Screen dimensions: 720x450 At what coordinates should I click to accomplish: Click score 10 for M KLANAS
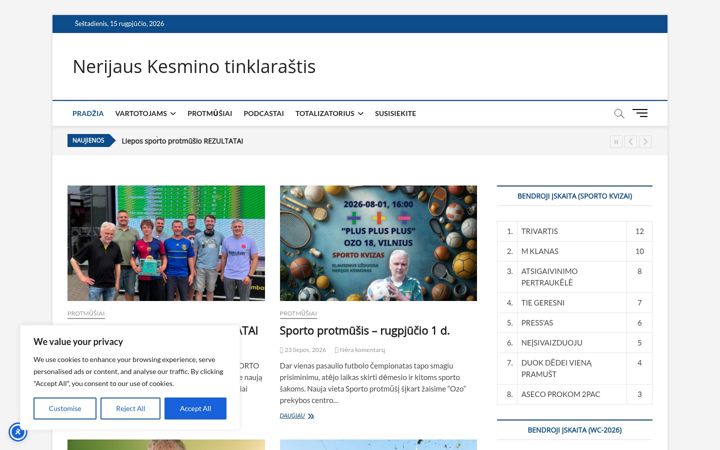(639, 252)
